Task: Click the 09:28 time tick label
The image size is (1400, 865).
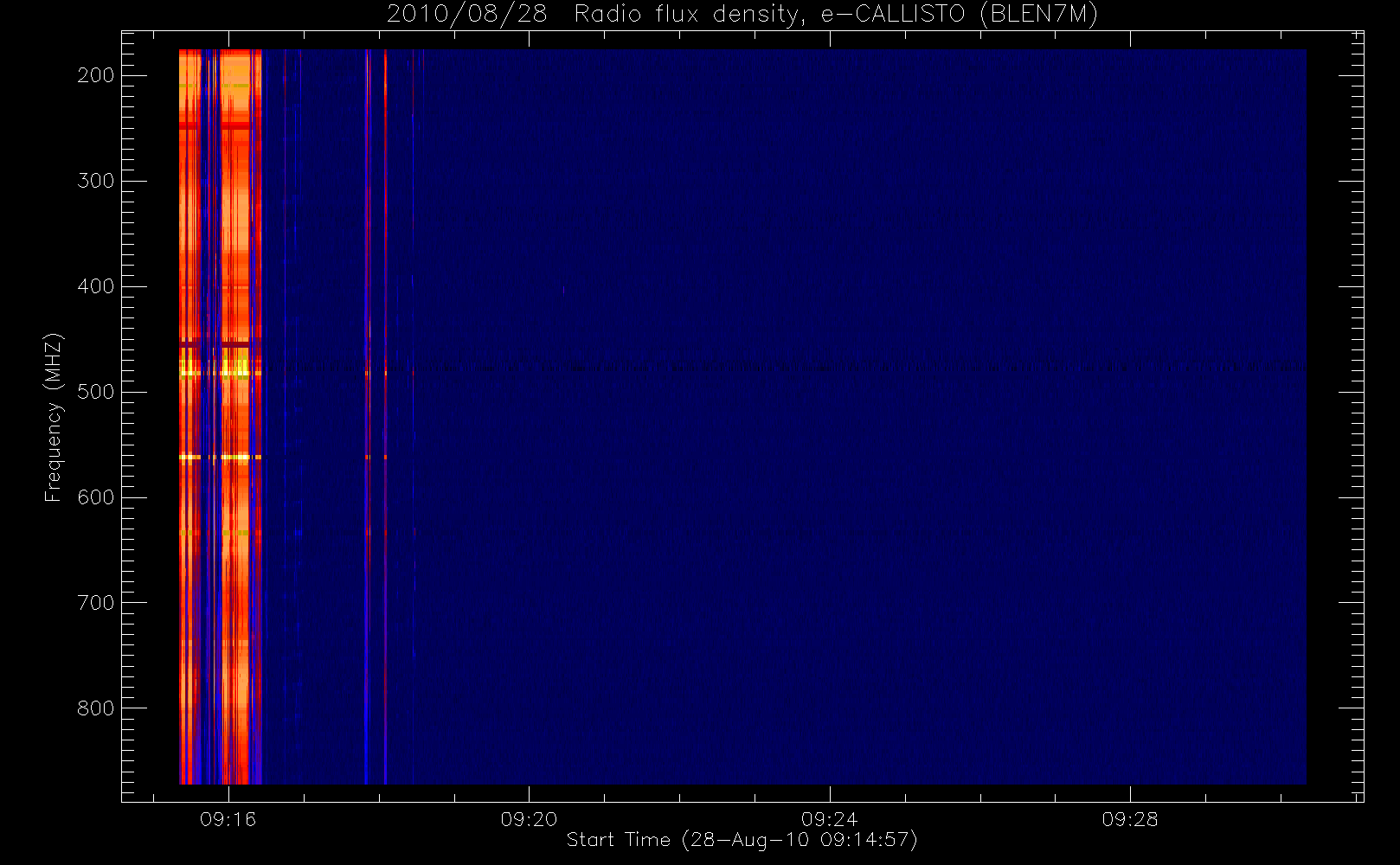Action: (x=1130, y=819)
